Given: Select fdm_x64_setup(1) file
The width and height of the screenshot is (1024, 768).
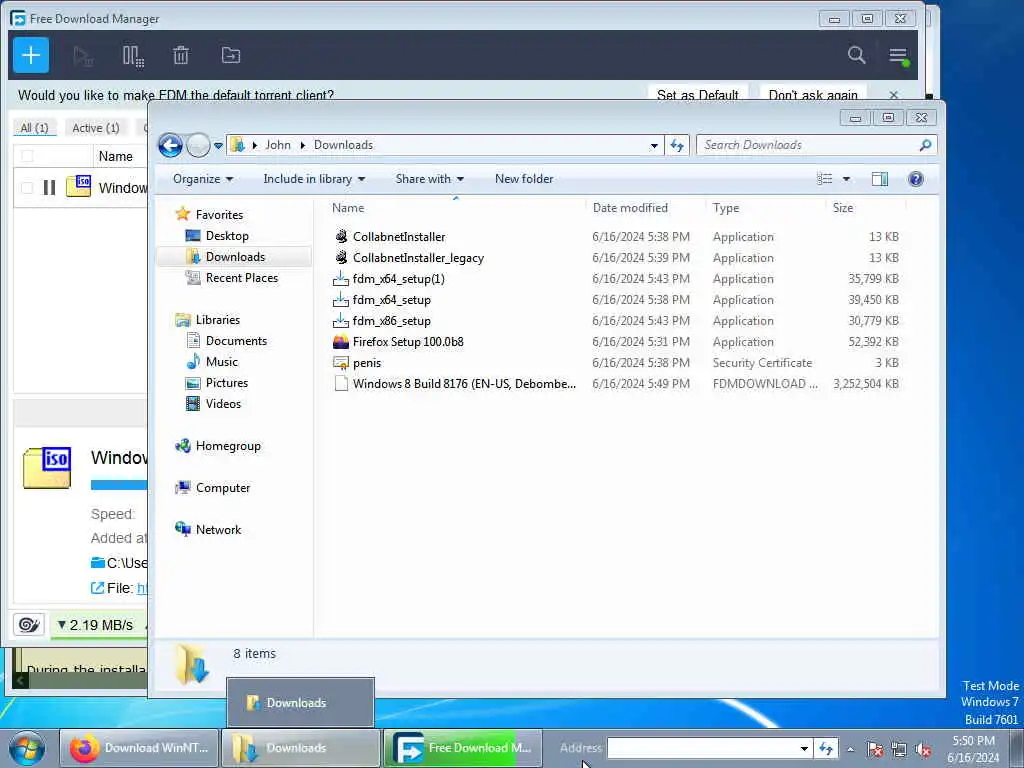Looking at the screenshot, I should [x=398, y=279].
